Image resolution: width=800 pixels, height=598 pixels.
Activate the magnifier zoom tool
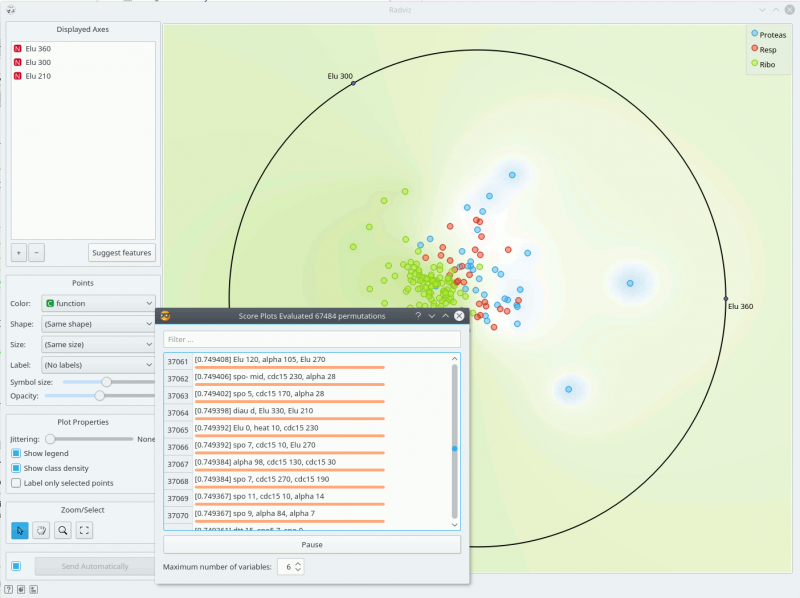(x=62, y=531)
